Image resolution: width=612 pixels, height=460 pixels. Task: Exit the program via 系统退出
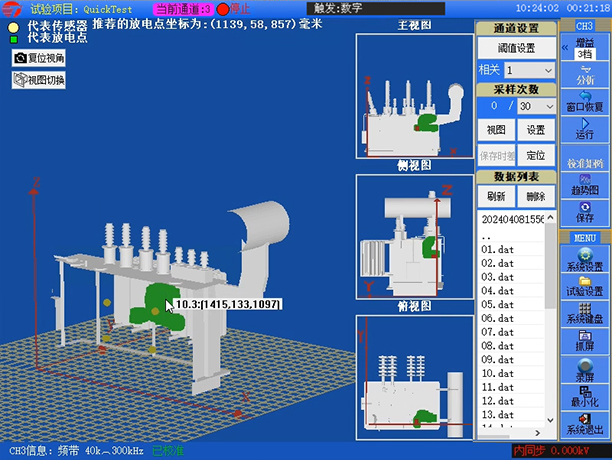pos(585,423)
